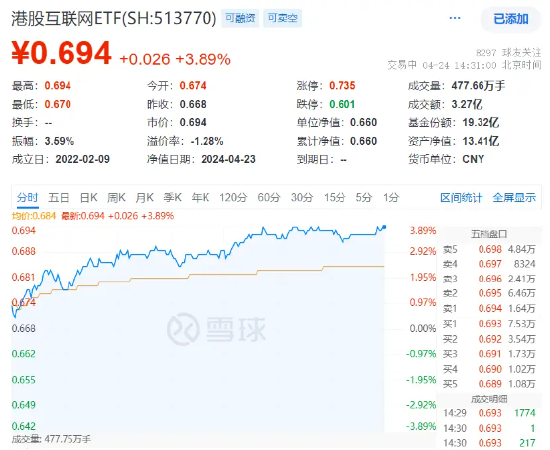550x450 pixels.
Task: Click the 净值日期 2024-04-23 value
Action: pyautogui.click(x=228, y=159)
